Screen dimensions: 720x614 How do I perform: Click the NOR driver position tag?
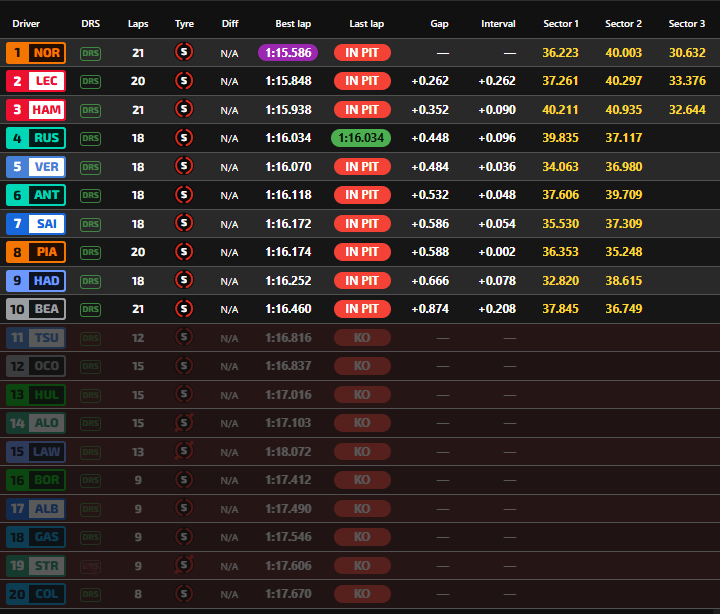point(36,53)
